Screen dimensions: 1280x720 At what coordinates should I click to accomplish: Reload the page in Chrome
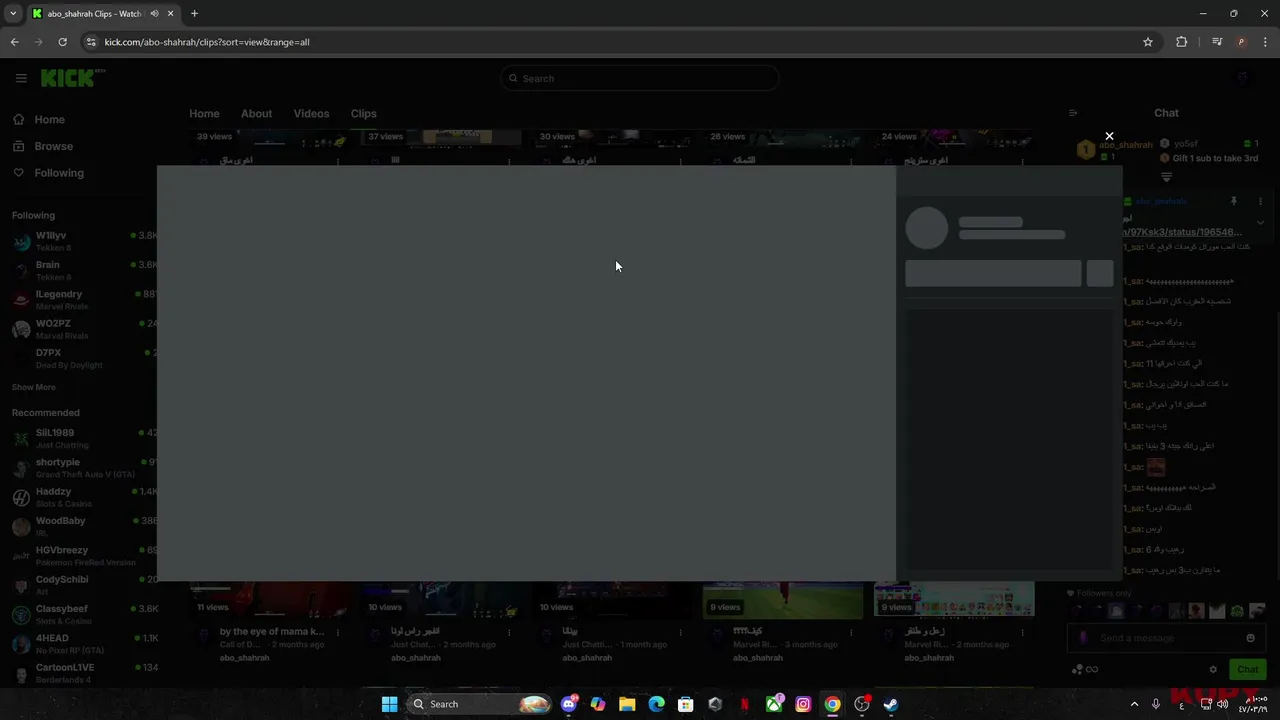click(x=62, y=42)
